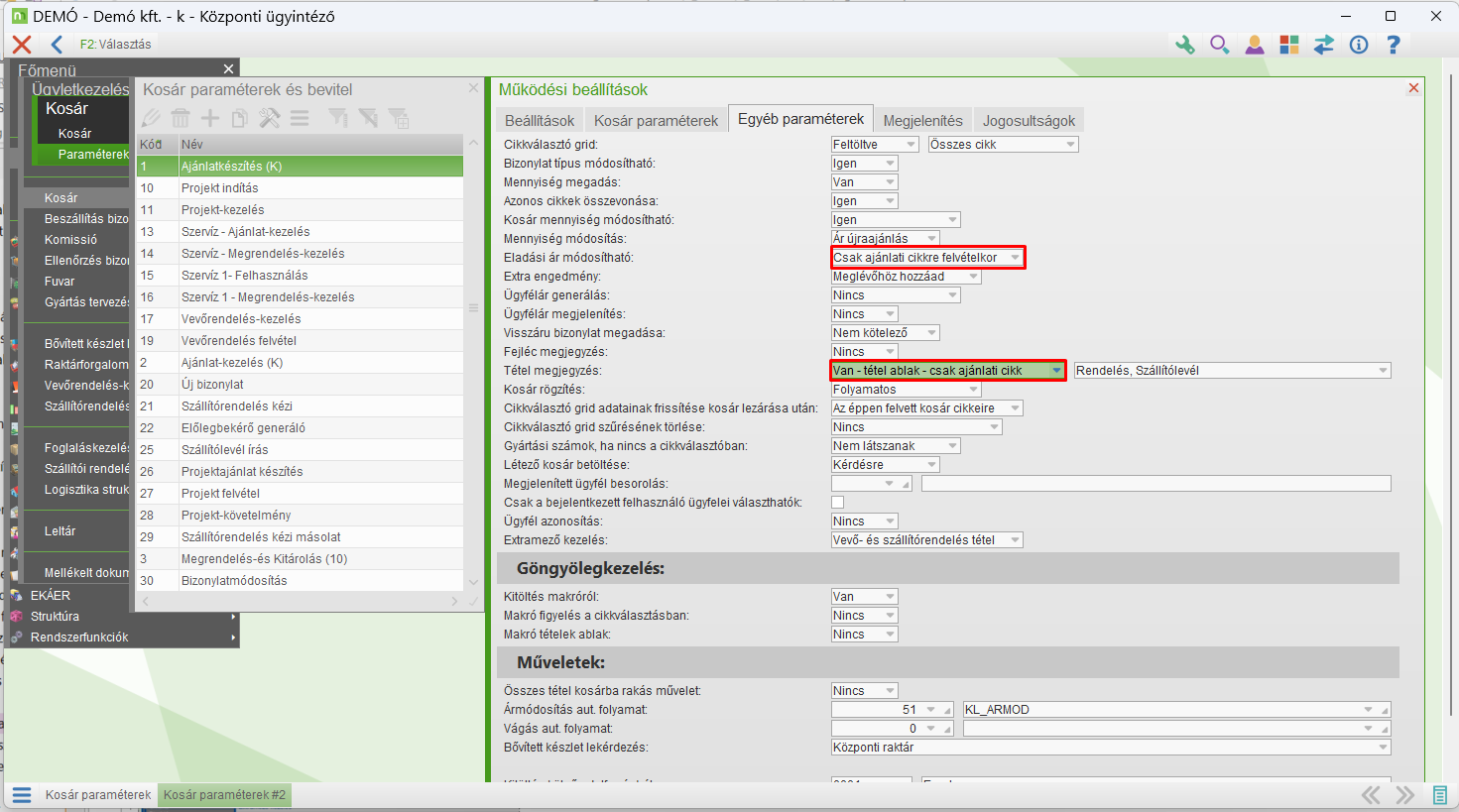Click the four colored squares icon
Image resolution: width=1459 pixels, height=812 pixels.
pos(1289,45)
